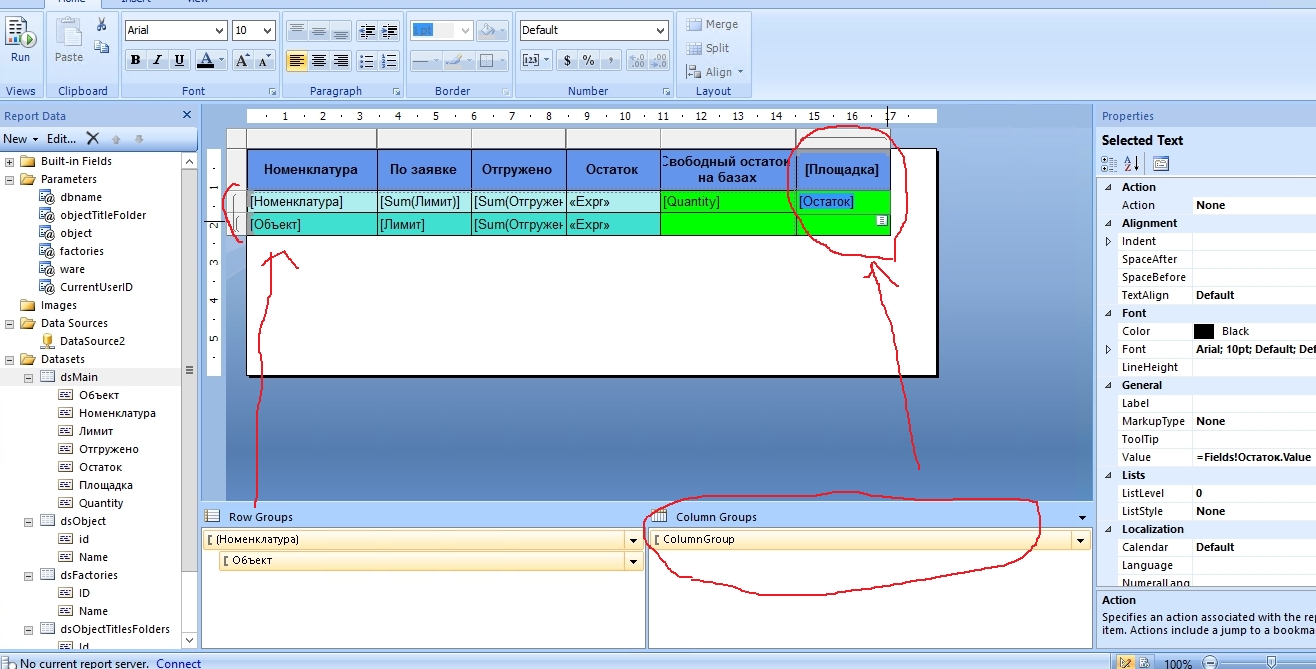The width and height of the screenshot is (1316, 669).
Task: Select the dbname parameter
Action: pyautogui.click(x=80, y=197)
